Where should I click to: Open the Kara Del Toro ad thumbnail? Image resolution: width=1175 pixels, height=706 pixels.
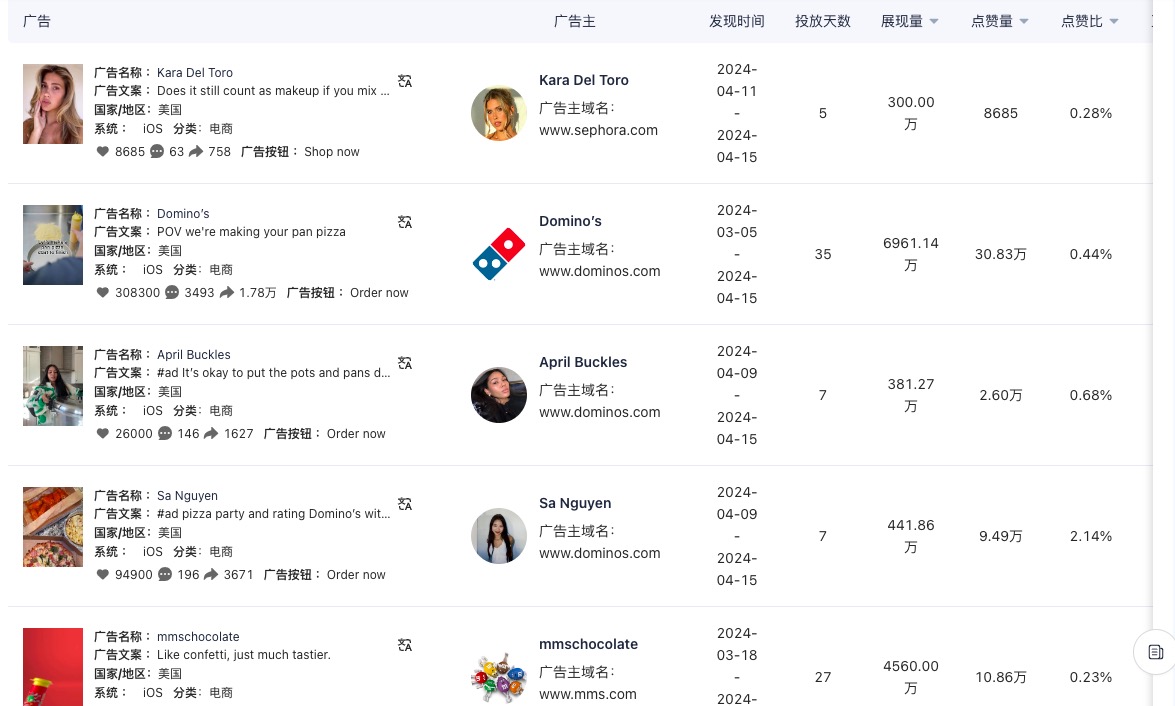[x=53, y=104]
